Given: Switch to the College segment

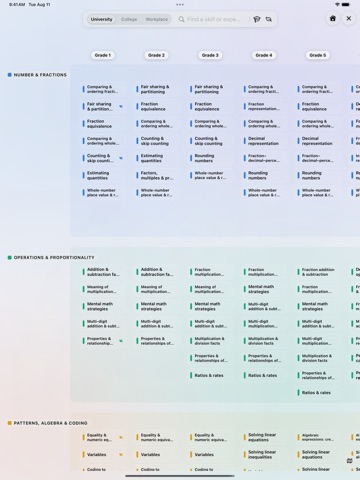Looking at the screenshot, I should pyautogui.click(x=129, y=19).
